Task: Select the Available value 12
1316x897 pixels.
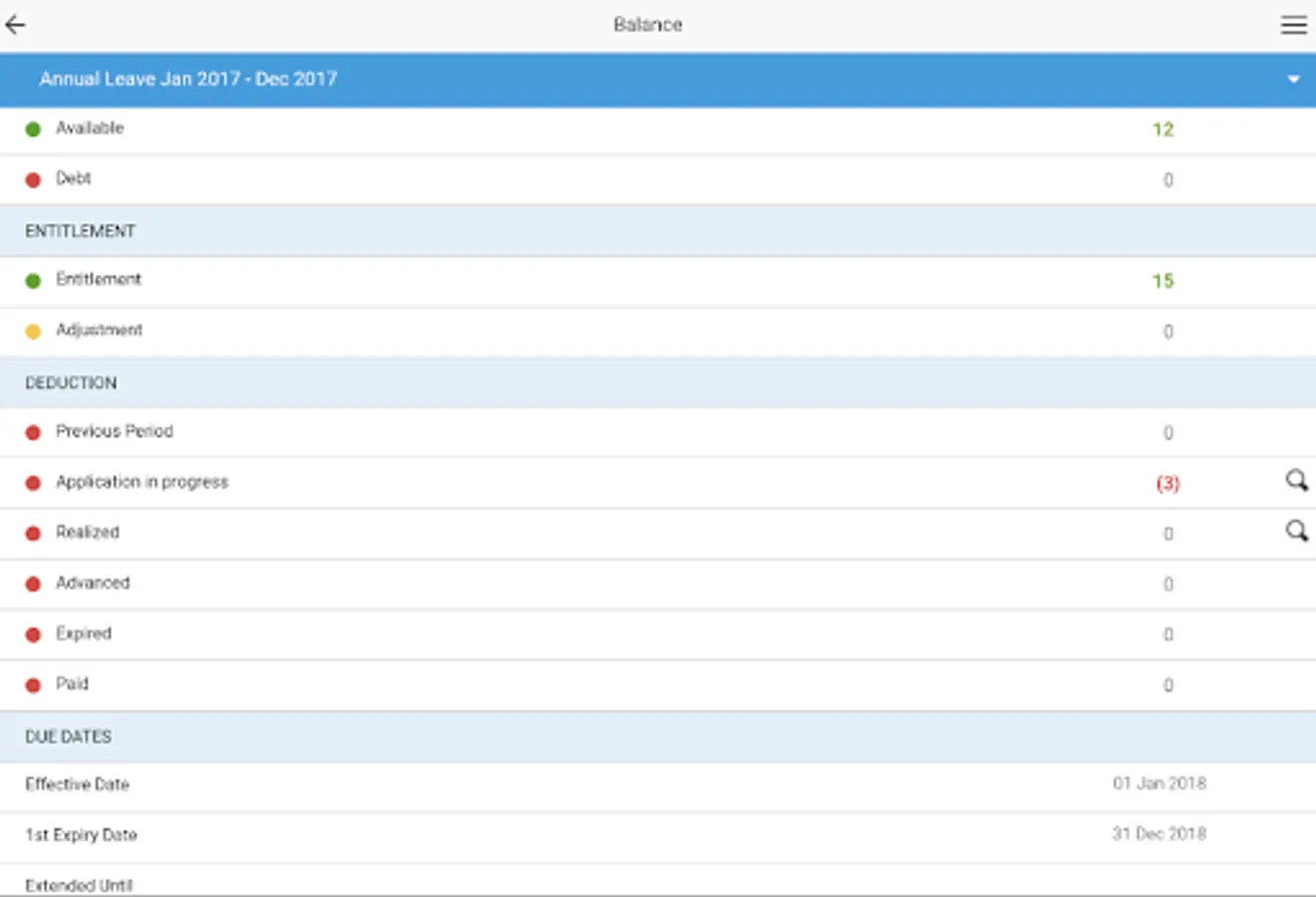Action: (x=1162, y=130)
